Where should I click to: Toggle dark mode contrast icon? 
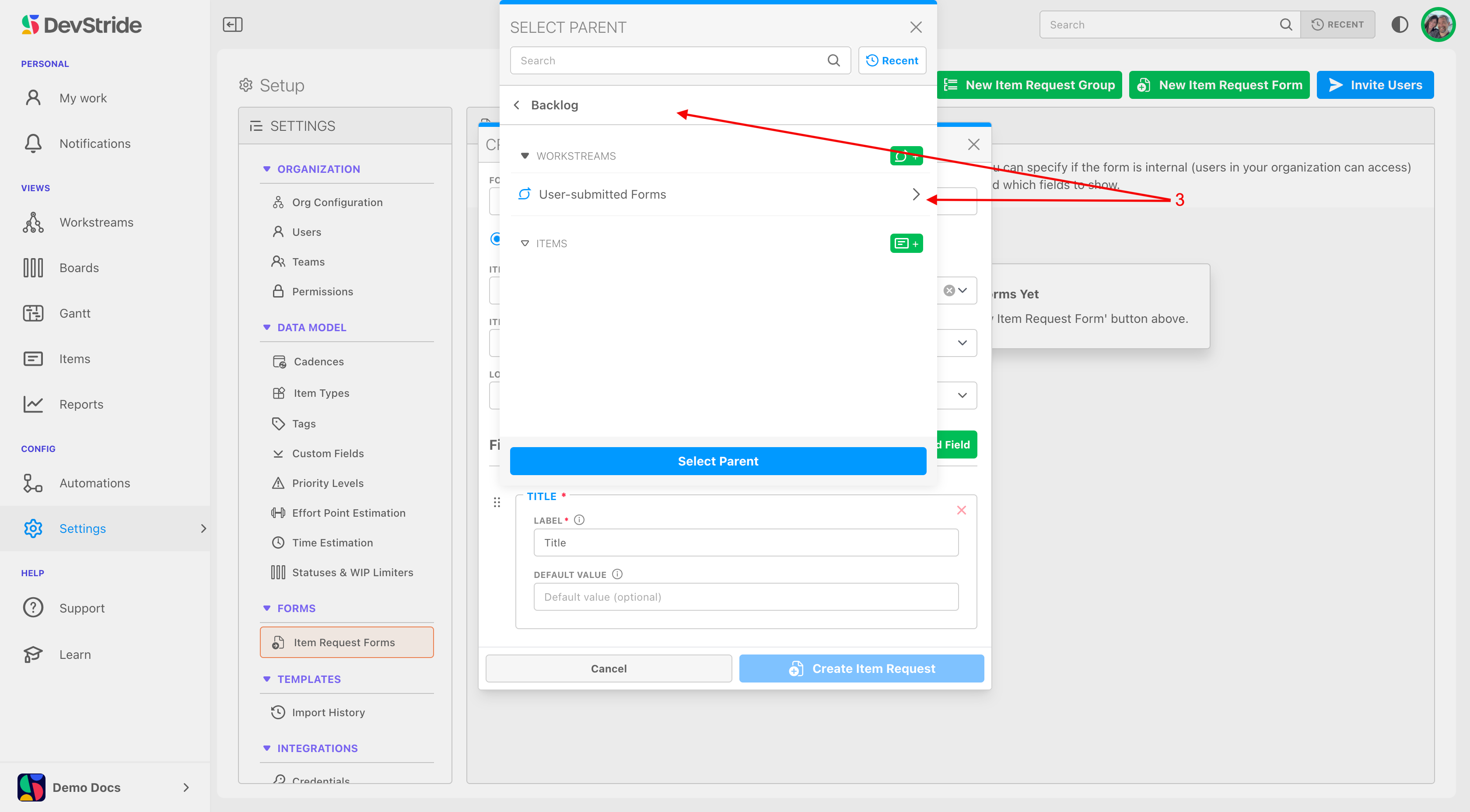point(1399,24)
